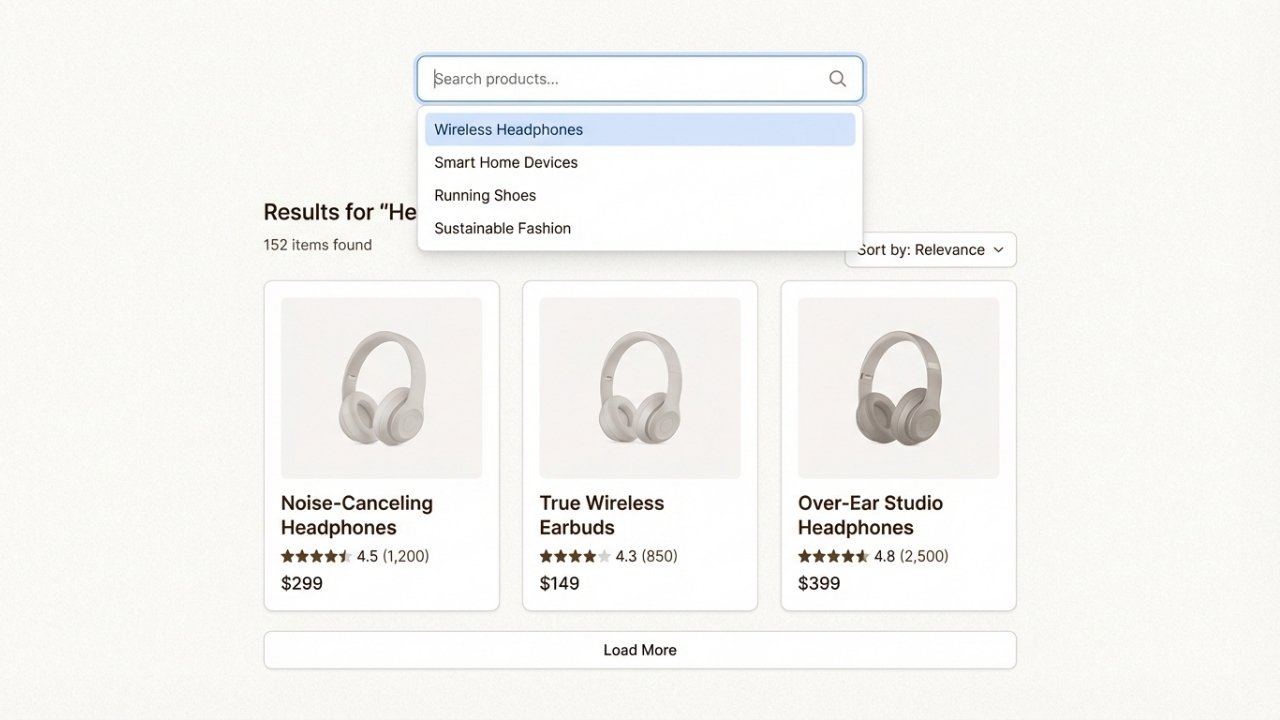
Task: Click the Over-Ear Studio Headphones title
Action: [871, 515]
